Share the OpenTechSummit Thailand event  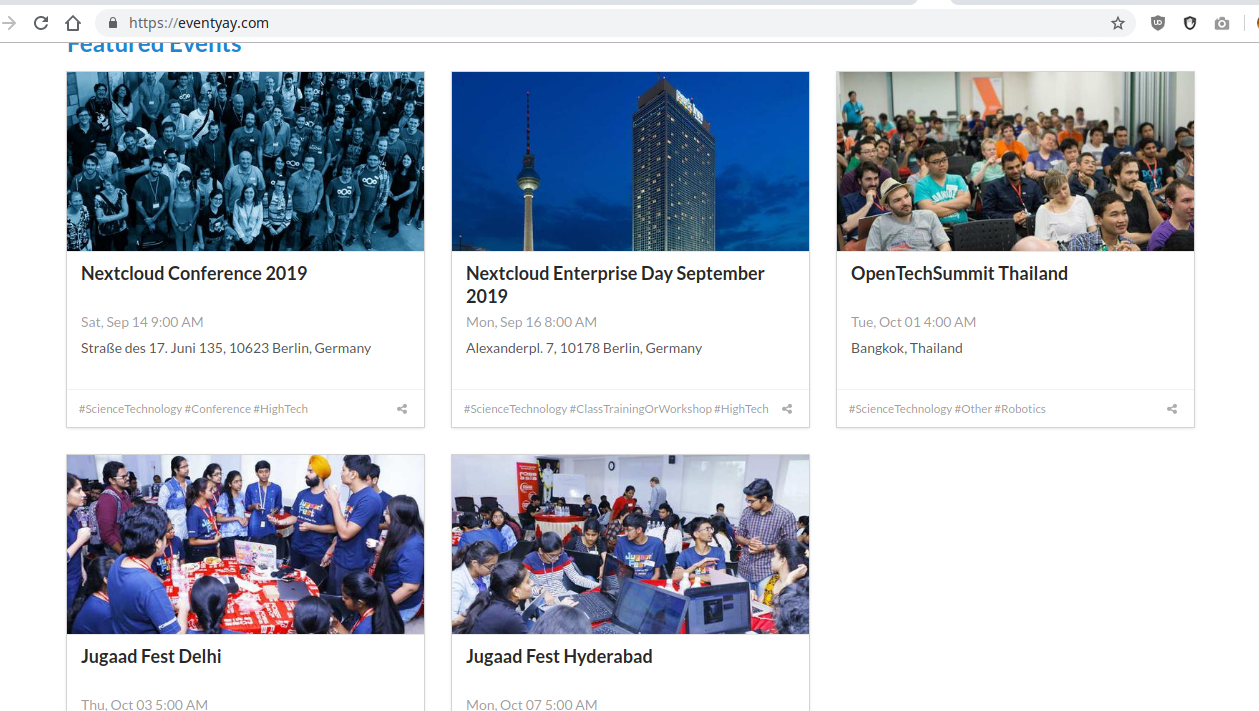pos(1171,408)
